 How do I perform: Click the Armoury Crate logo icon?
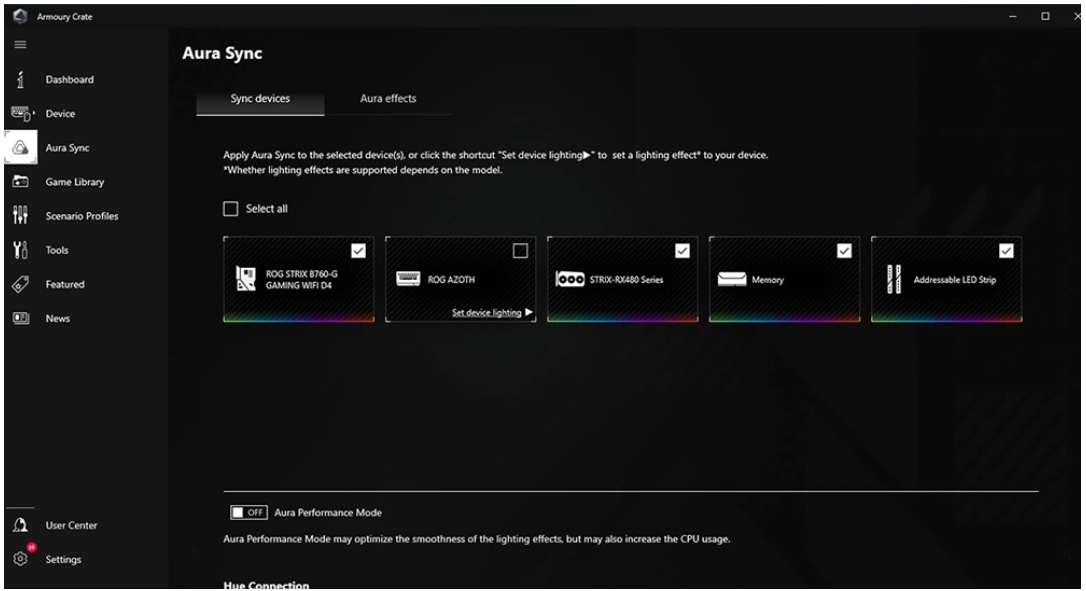coord(20,16)
